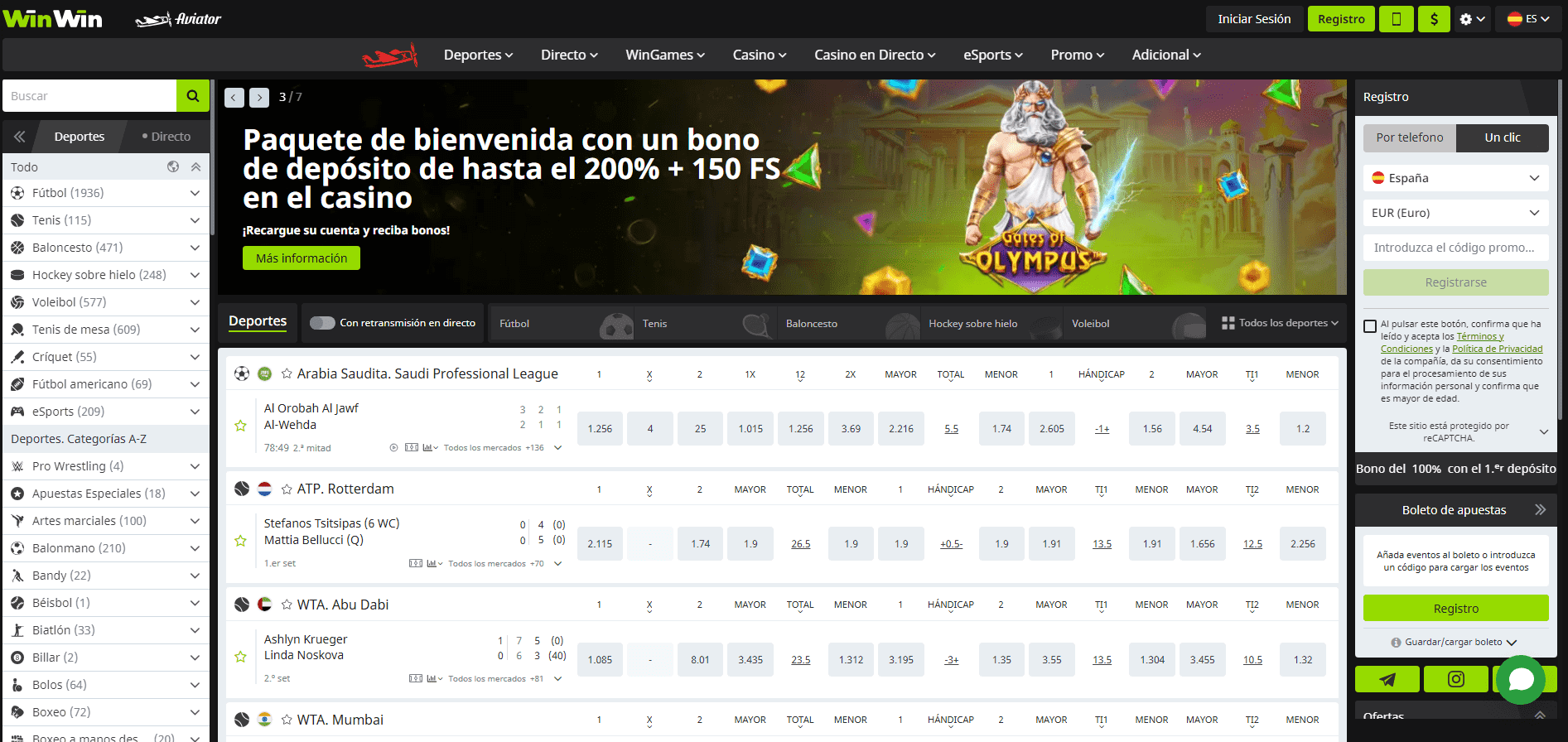Click the globe icon next to Todo
Screen dimensions: 1568x742
tap(173, 166)
